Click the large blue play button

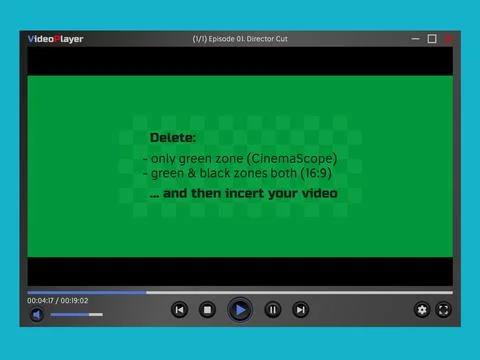point(240,310)
